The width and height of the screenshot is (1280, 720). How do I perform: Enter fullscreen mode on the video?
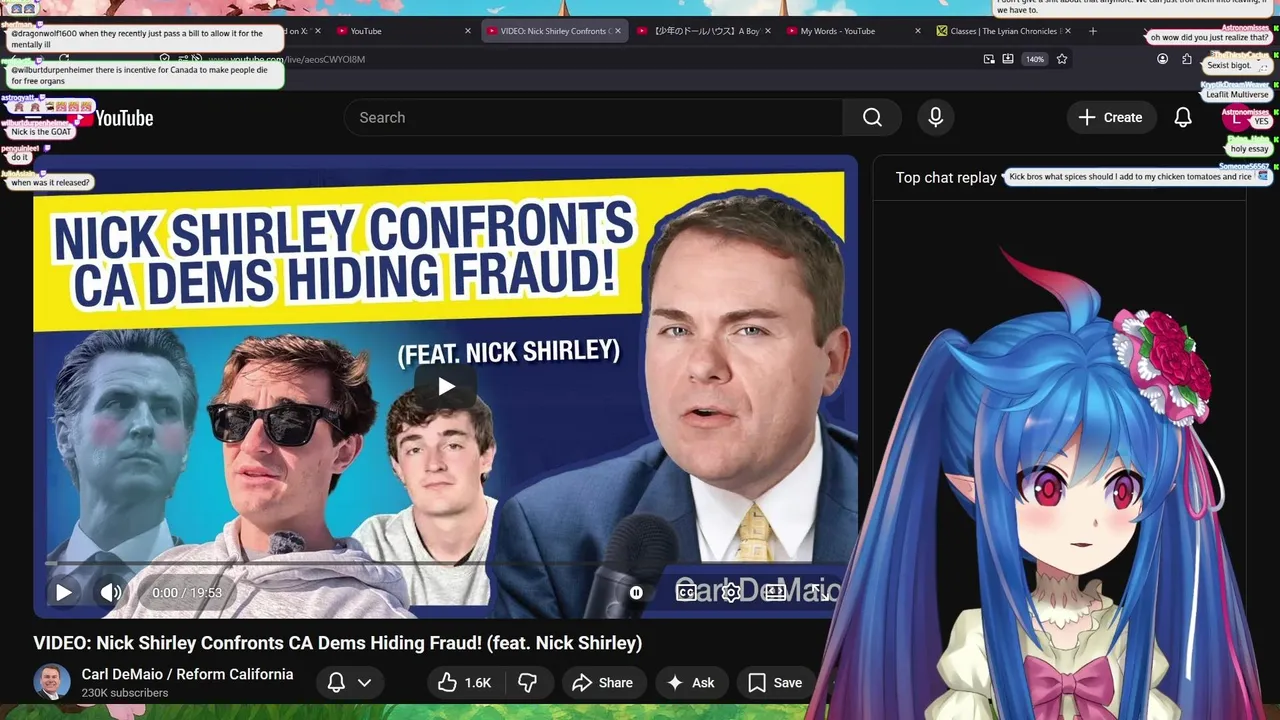820,592
